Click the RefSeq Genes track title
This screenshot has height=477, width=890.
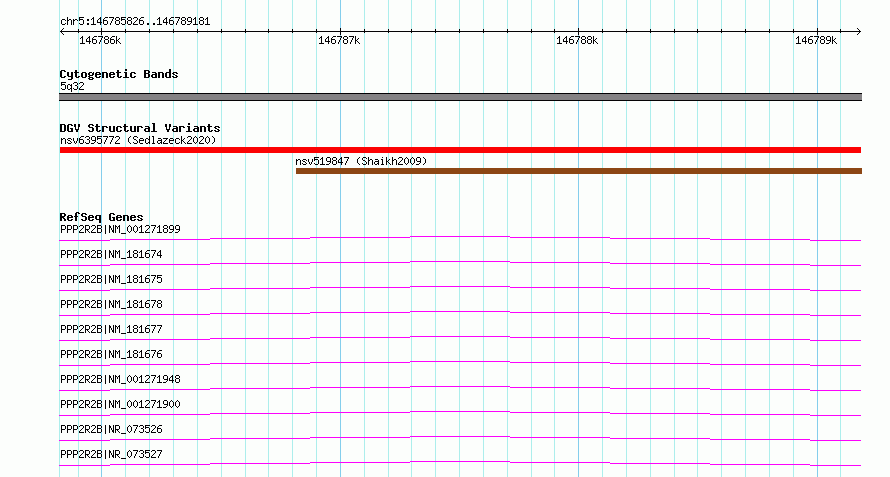[x=101, y=217]
